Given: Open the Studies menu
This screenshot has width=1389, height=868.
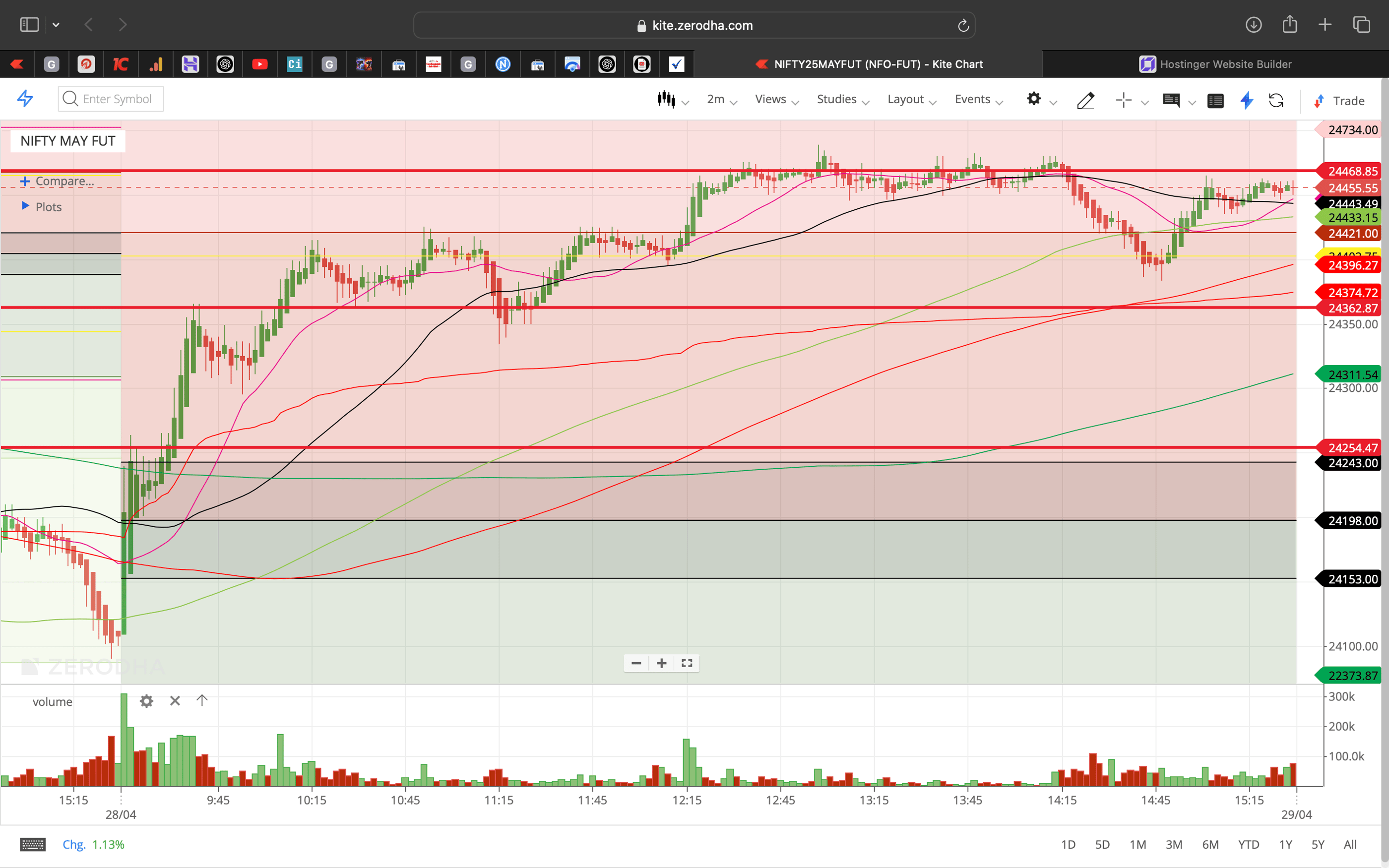Looking at the screenshot, I should 837,99.
